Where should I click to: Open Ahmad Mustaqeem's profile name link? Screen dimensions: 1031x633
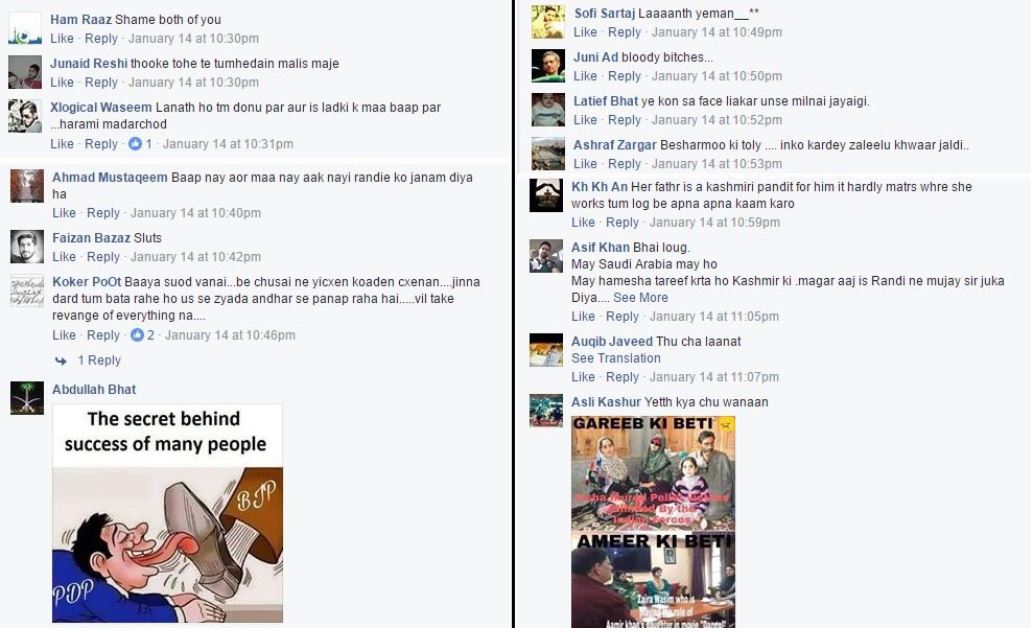click(110, 177)
